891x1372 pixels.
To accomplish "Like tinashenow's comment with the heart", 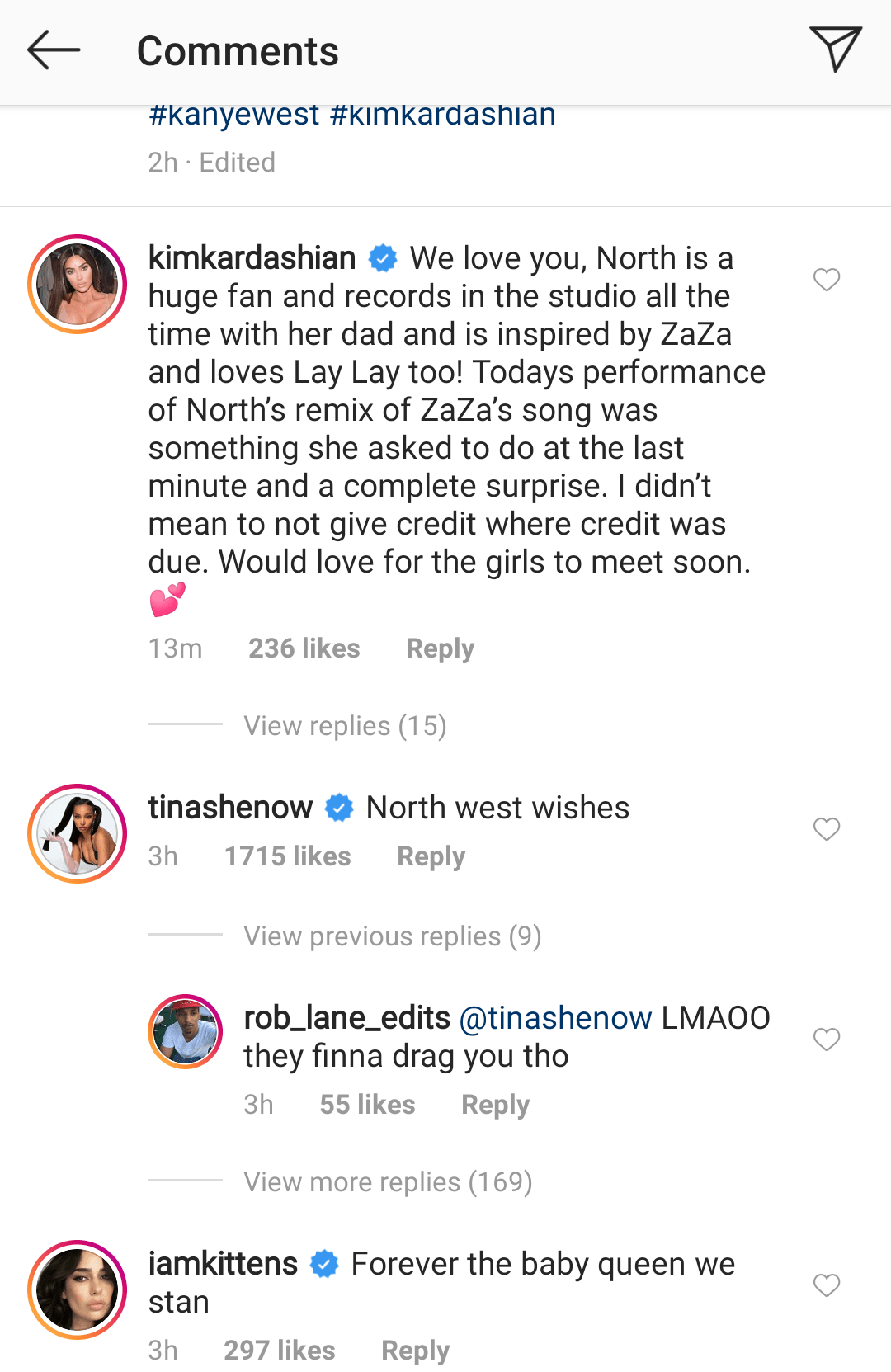I will (x=827, y=829).
